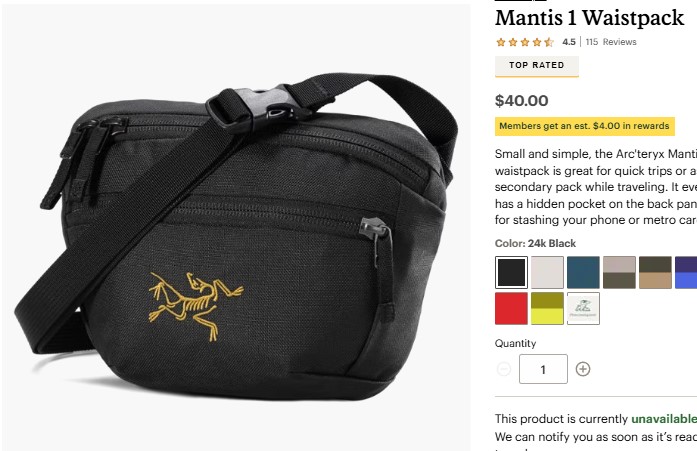Click the 4.5 rating number
Image resolution: width=697 pixels, height=451 pixels.
(x=569, y=42)
